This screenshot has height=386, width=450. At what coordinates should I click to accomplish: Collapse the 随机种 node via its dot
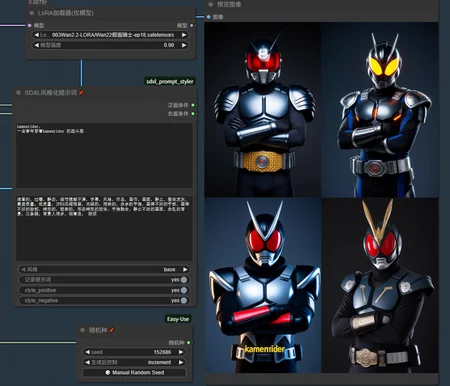[82, 330]
